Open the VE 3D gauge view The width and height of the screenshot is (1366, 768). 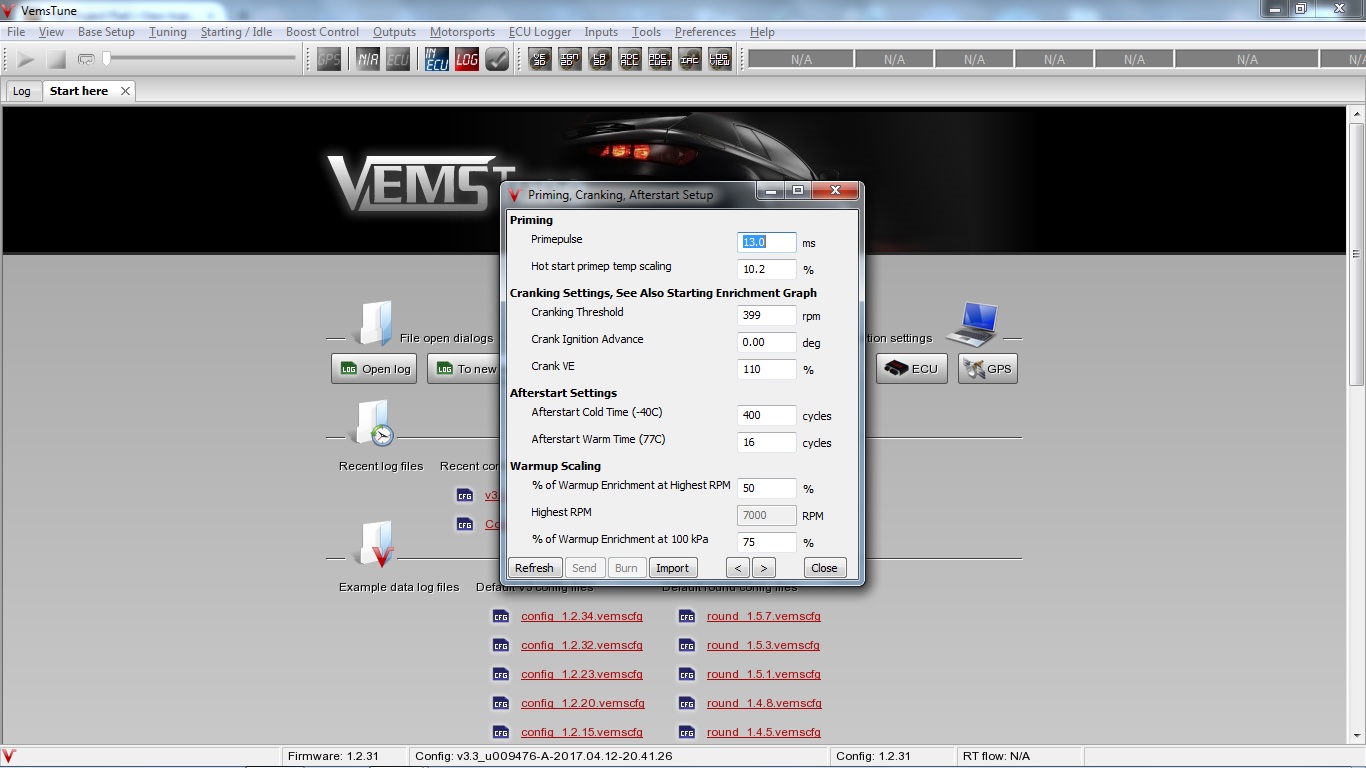click(x=540, y=60)
